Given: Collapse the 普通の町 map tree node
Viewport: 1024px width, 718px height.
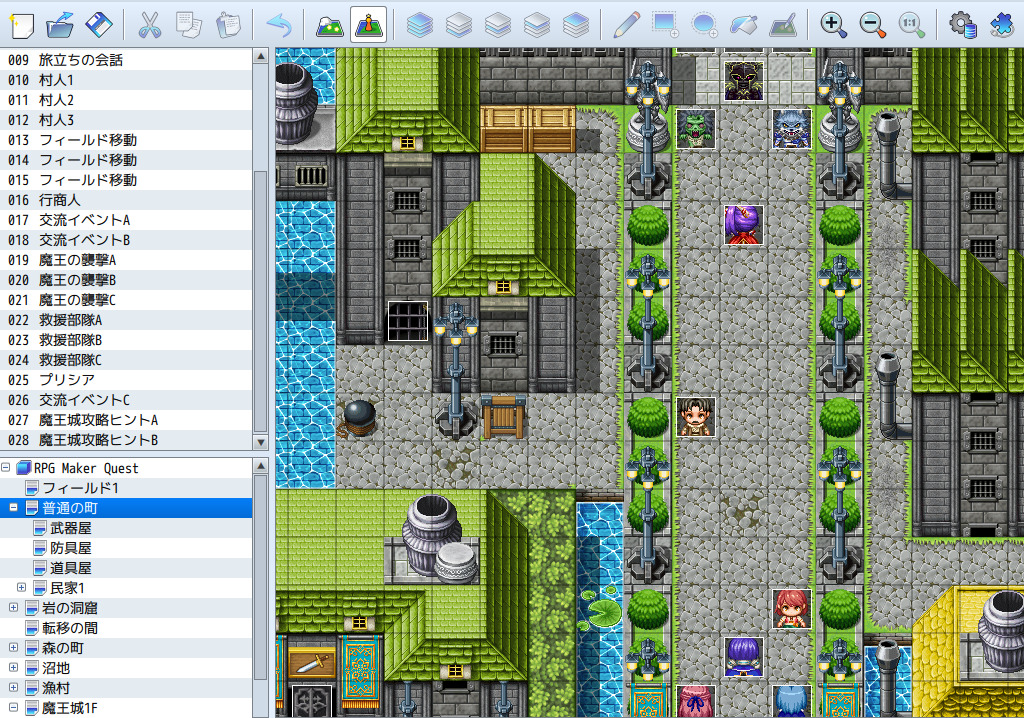Looking at the screenshot, I should [x=13, y=508].
